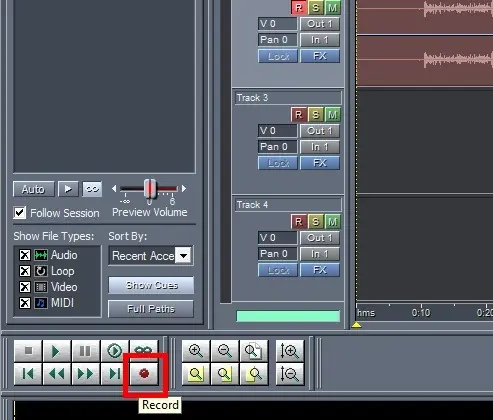The height and width of the screenshot is (420, 493).
Task: Click the empty Track 3 timeline lane
Action: (x=425, y=140)
